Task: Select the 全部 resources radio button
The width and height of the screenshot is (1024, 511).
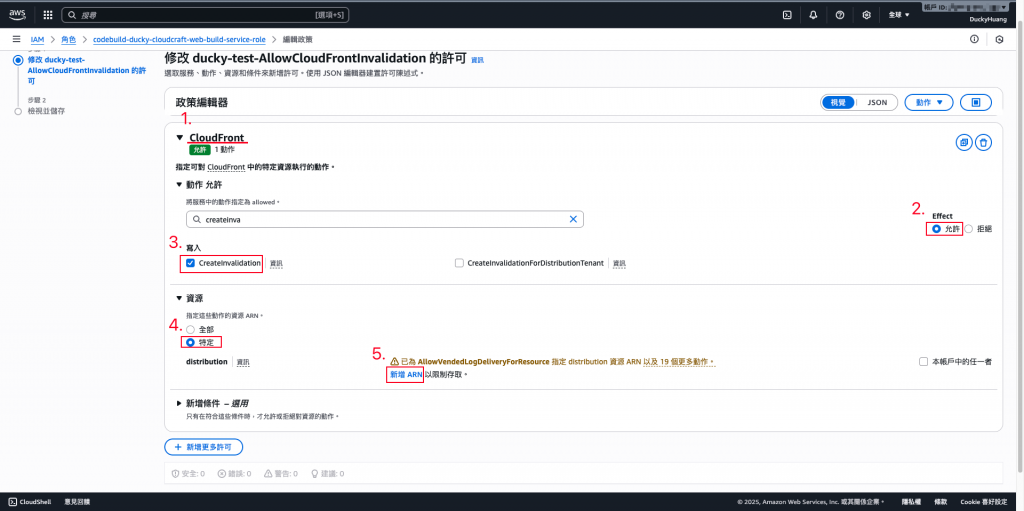Action: [x=191, y=329]
